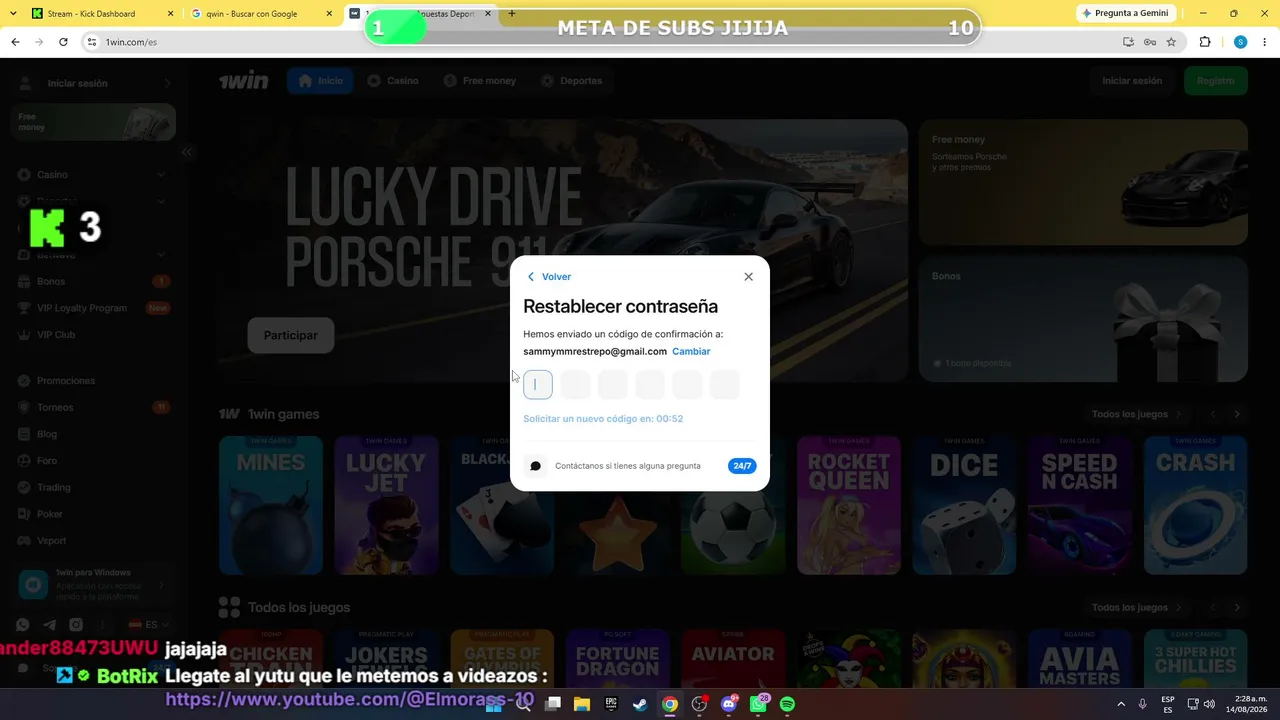Image resolution: width=1280 pixels, height=720 pixels.
Task: Open the Mines game thumbnail
Action: point(271,505)
